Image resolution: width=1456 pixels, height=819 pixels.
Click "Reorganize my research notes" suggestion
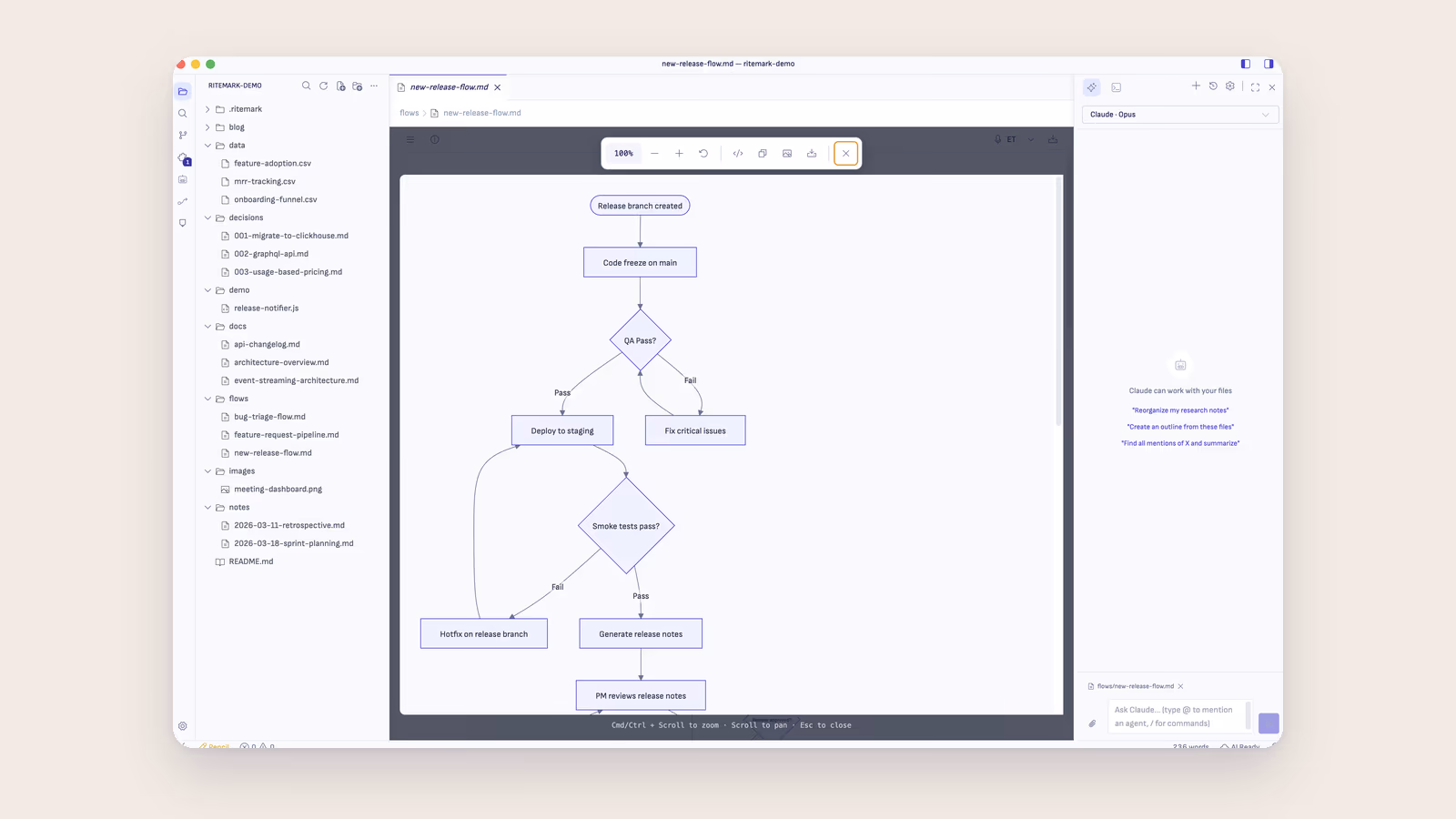click(1180, 410)
